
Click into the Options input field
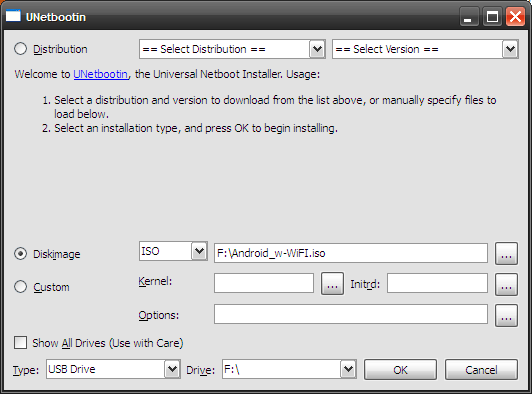pos(351,314)
